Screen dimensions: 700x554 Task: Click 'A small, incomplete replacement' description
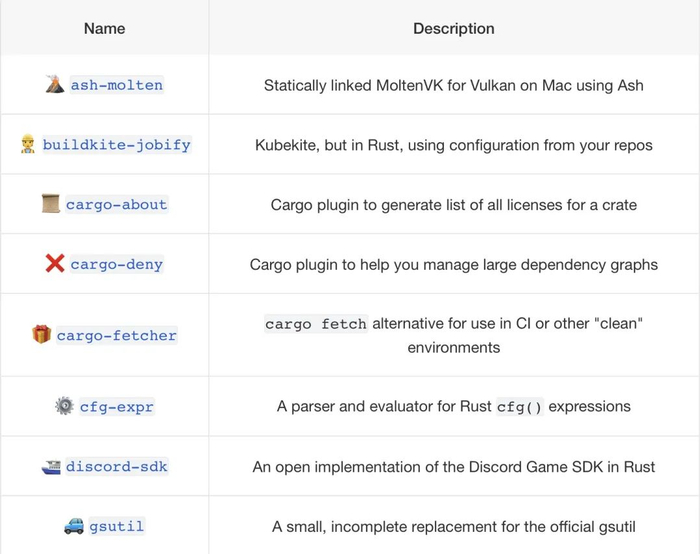[x=454, y=527]
